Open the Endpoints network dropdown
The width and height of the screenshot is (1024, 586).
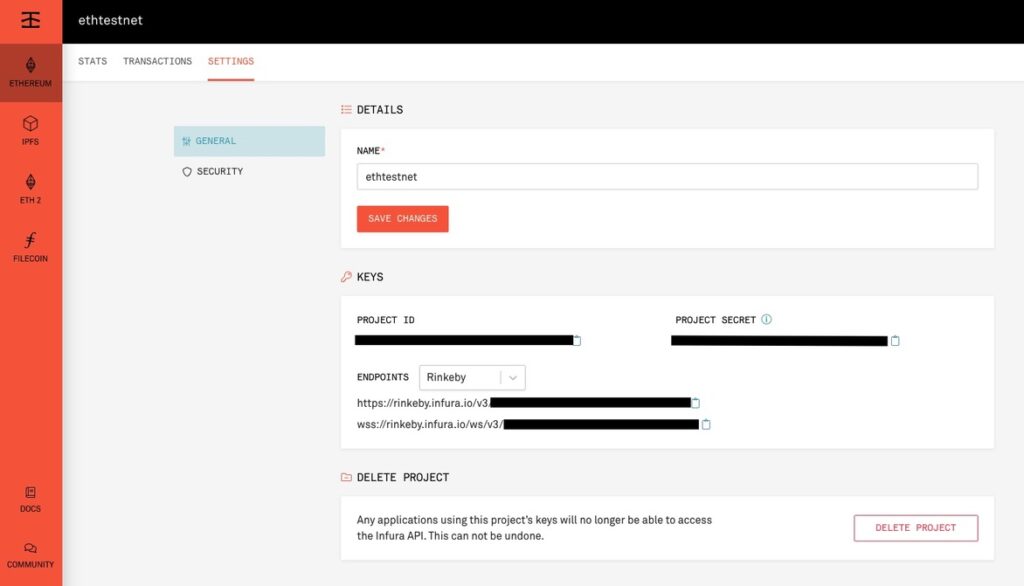[x=472, y=378]
